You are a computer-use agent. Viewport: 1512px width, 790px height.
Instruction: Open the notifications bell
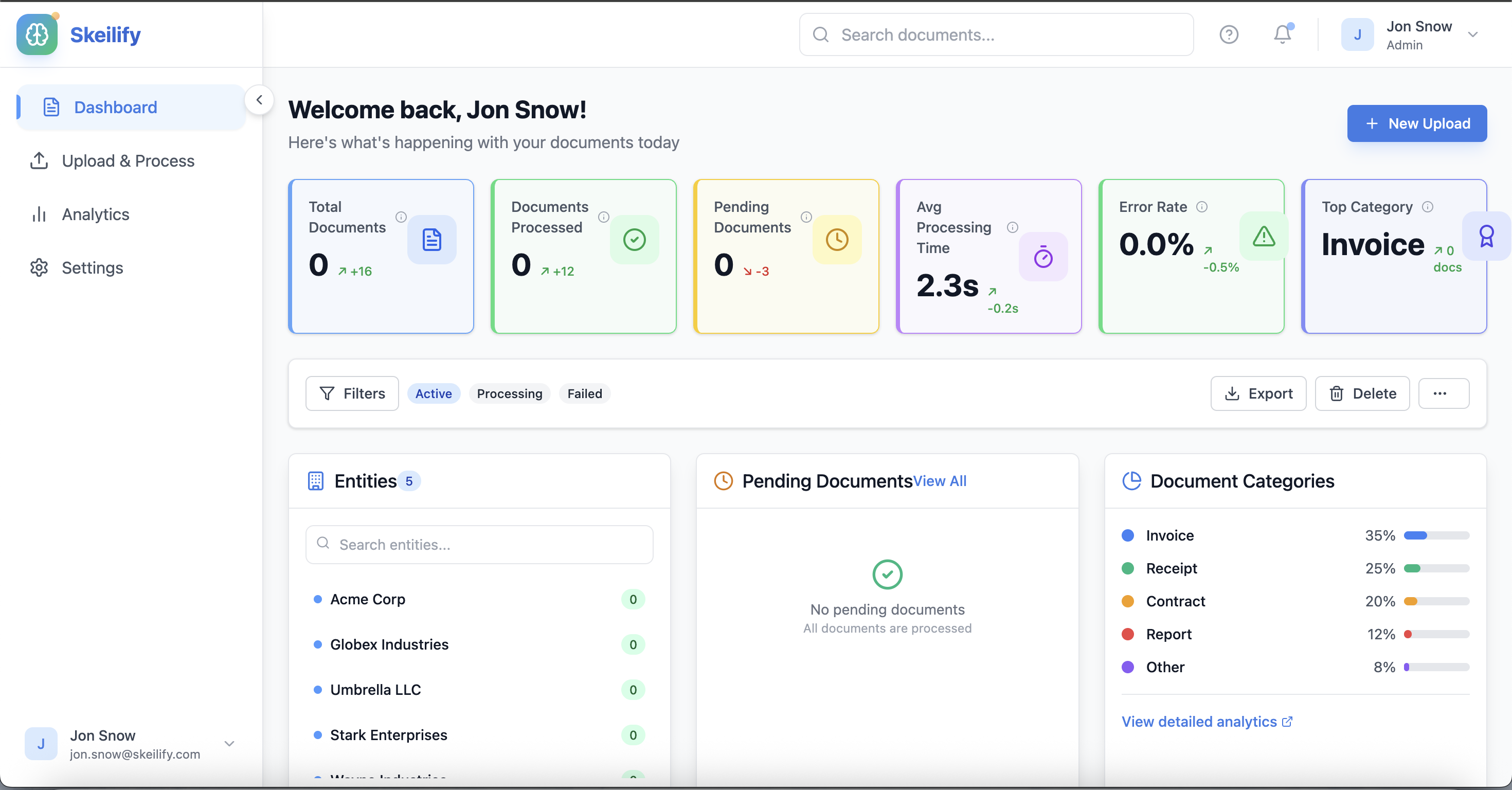[1282, 34]
